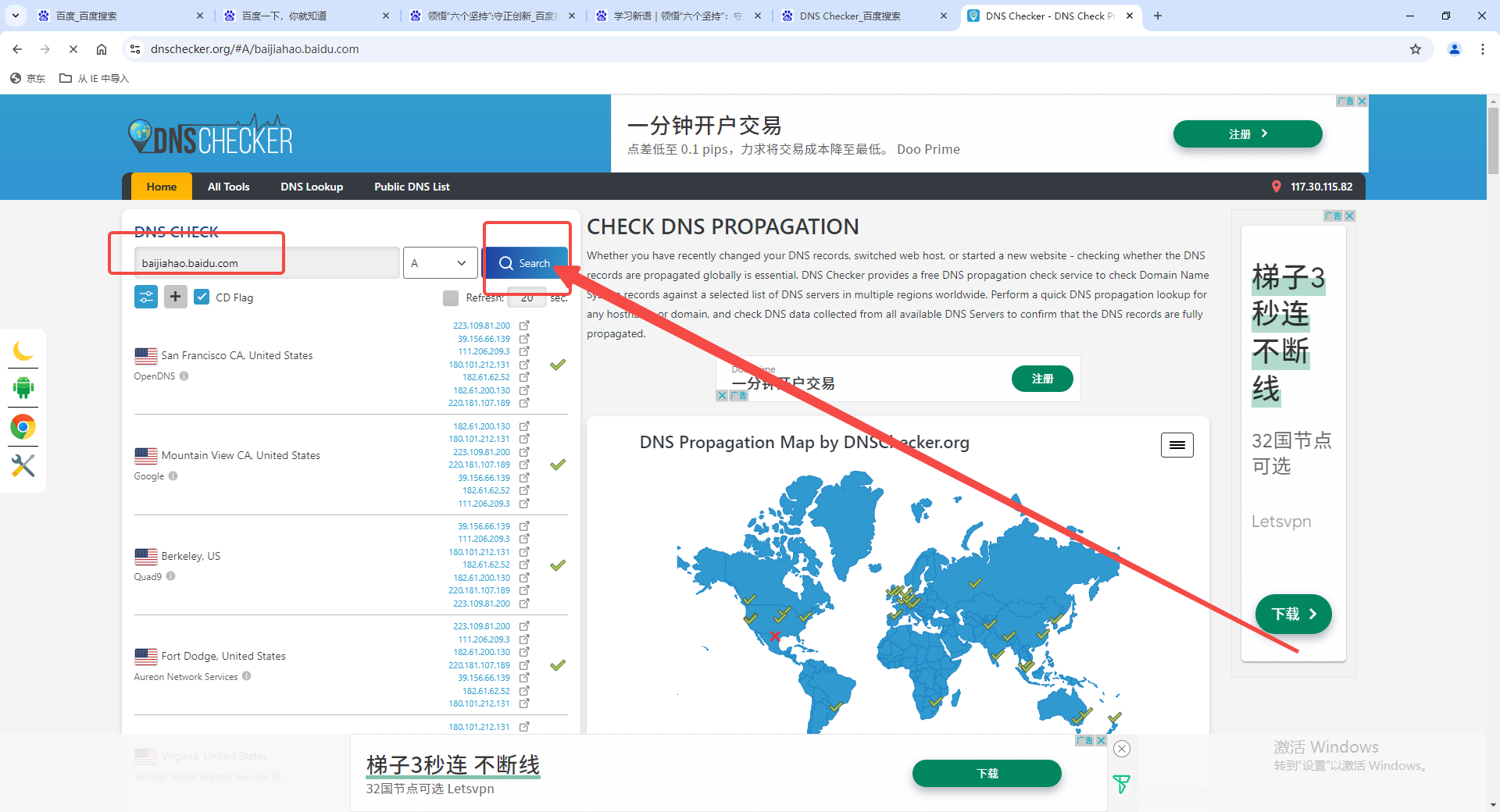1500x812 pixels.
Task: Select San Francisco IP 180.101.212.131
Action: click(x=479, y=365)
